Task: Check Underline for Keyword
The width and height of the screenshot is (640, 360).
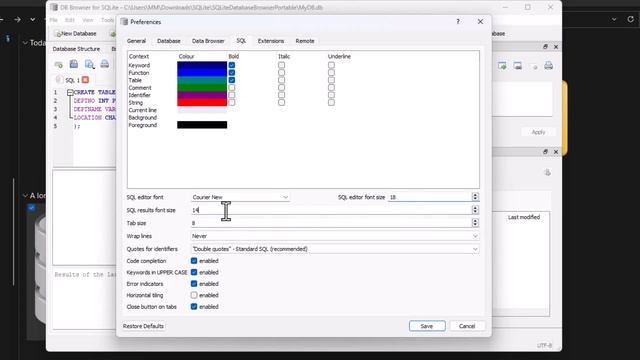Action: coord(331,65)
